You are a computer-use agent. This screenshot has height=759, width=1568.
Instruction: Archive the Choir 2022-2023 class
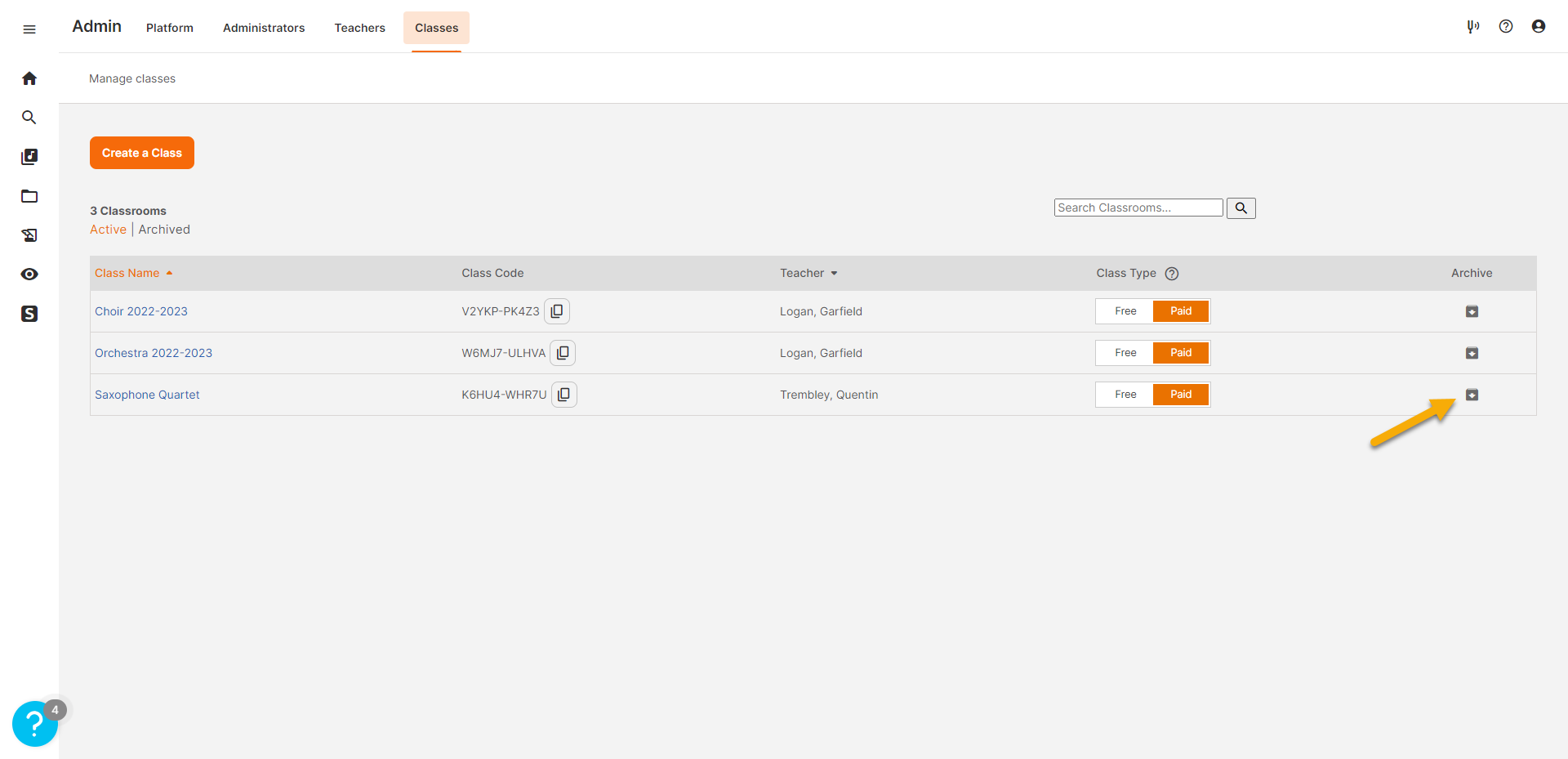[1472, 311]
